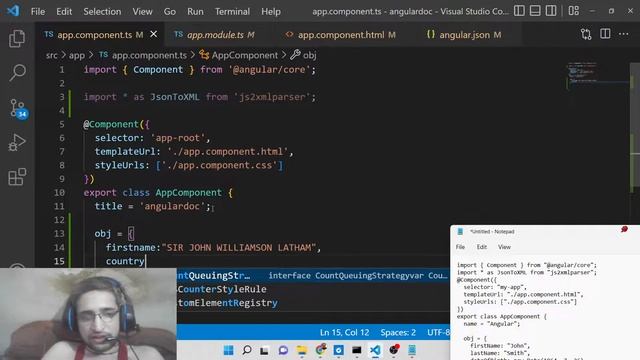Open the Explorer view in activity bar
640x360 pixels.
[17, 38]
